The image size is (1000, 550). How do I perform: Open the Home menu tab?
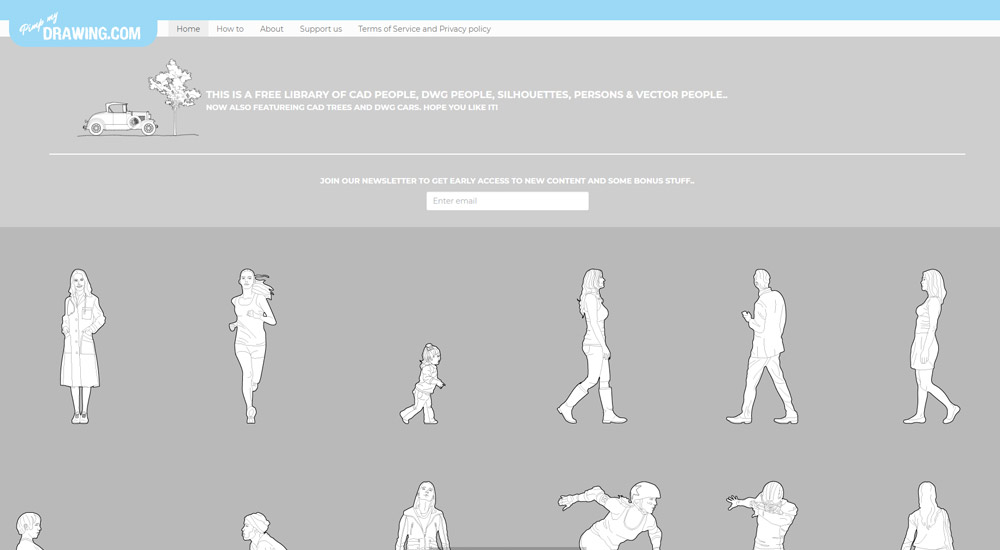click(188, 29)
